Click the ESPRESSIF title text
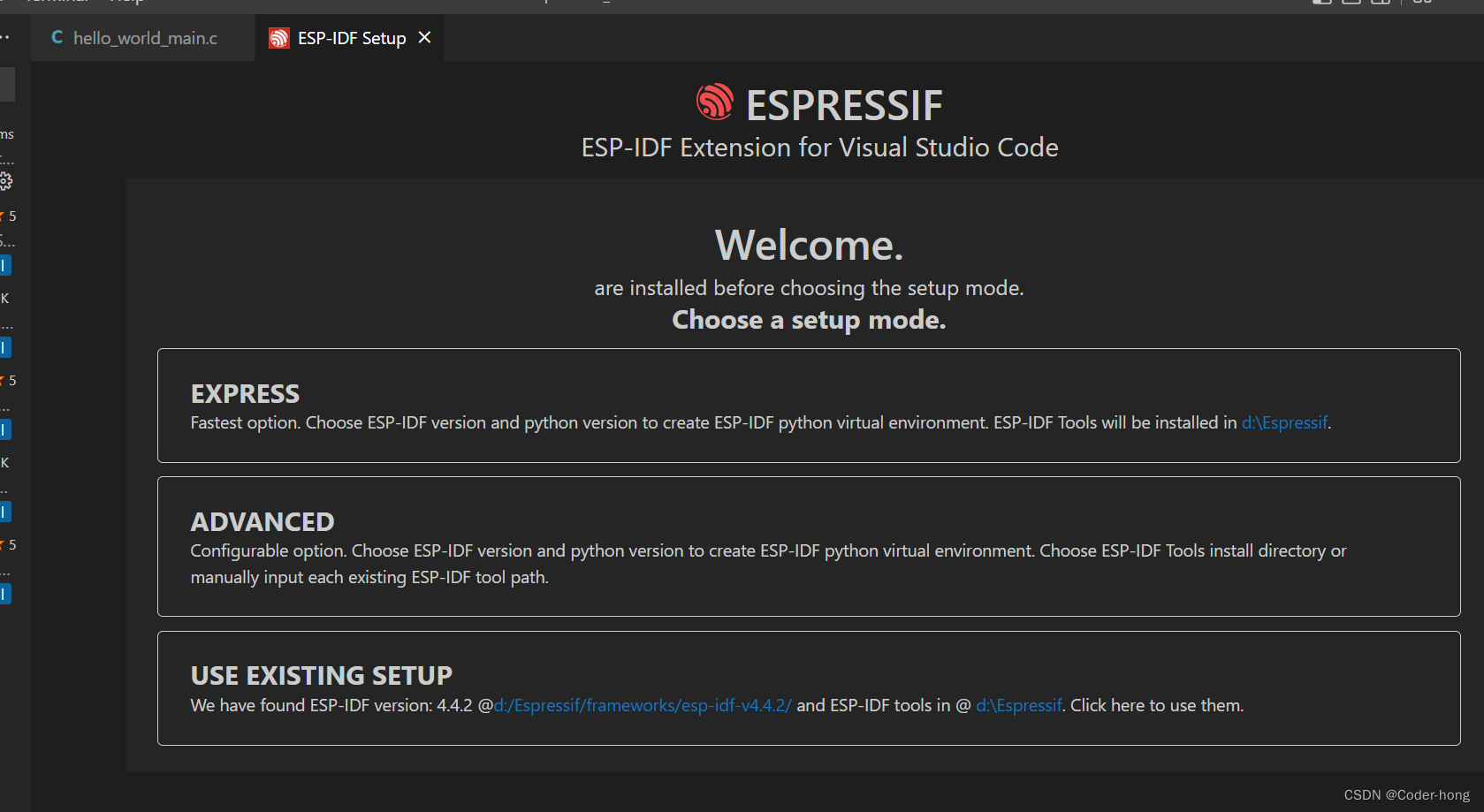 844,106
